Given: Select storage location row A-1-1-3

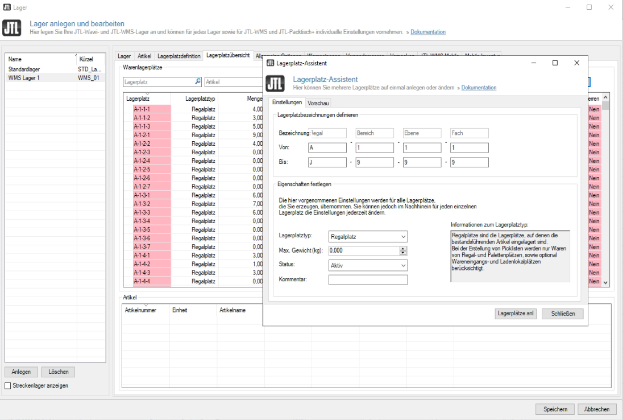Looking at the screenshot, I should click(193, 126).
